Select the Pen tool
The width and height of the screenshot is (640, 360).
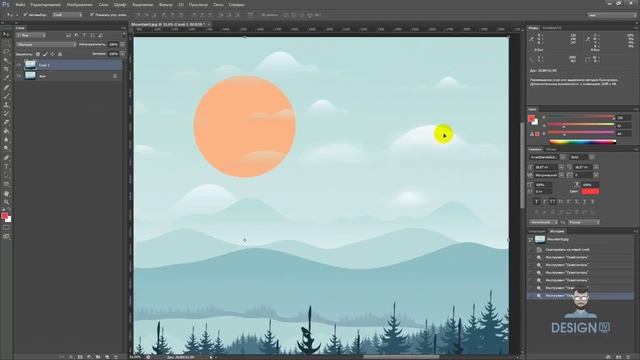(x=6, y=158)
